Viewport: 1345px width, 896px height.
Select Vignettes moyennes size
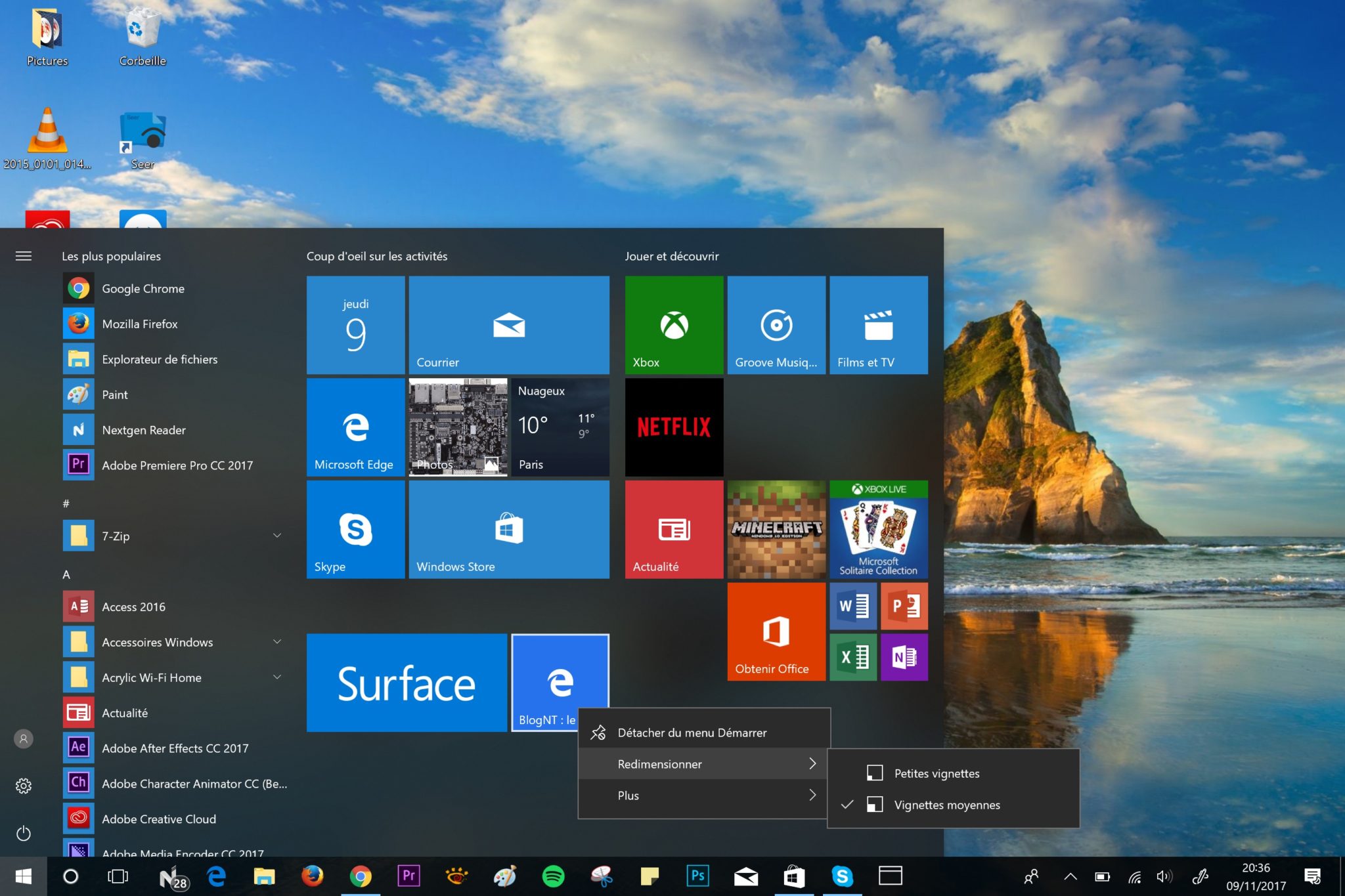pos(953,805)
